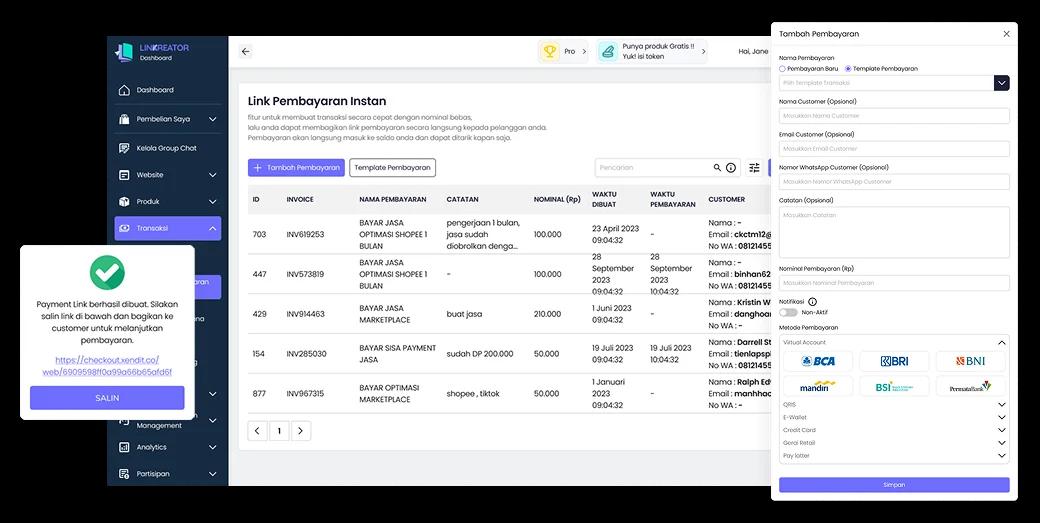Select BCA virtual account
Image resolution: width=1040 pixels, height=523 pixels.
[x=818, y=361]
